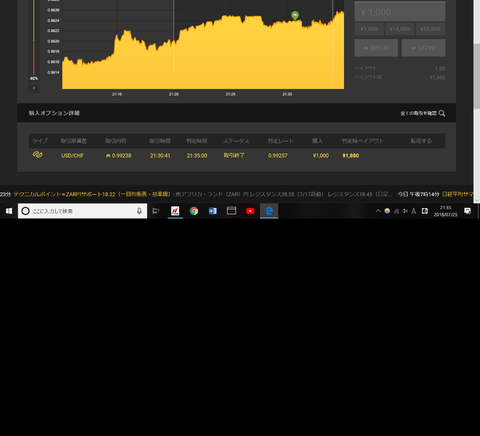Toggle the IME input mode A indicator
480x436 pixels.
coord(414,211)
